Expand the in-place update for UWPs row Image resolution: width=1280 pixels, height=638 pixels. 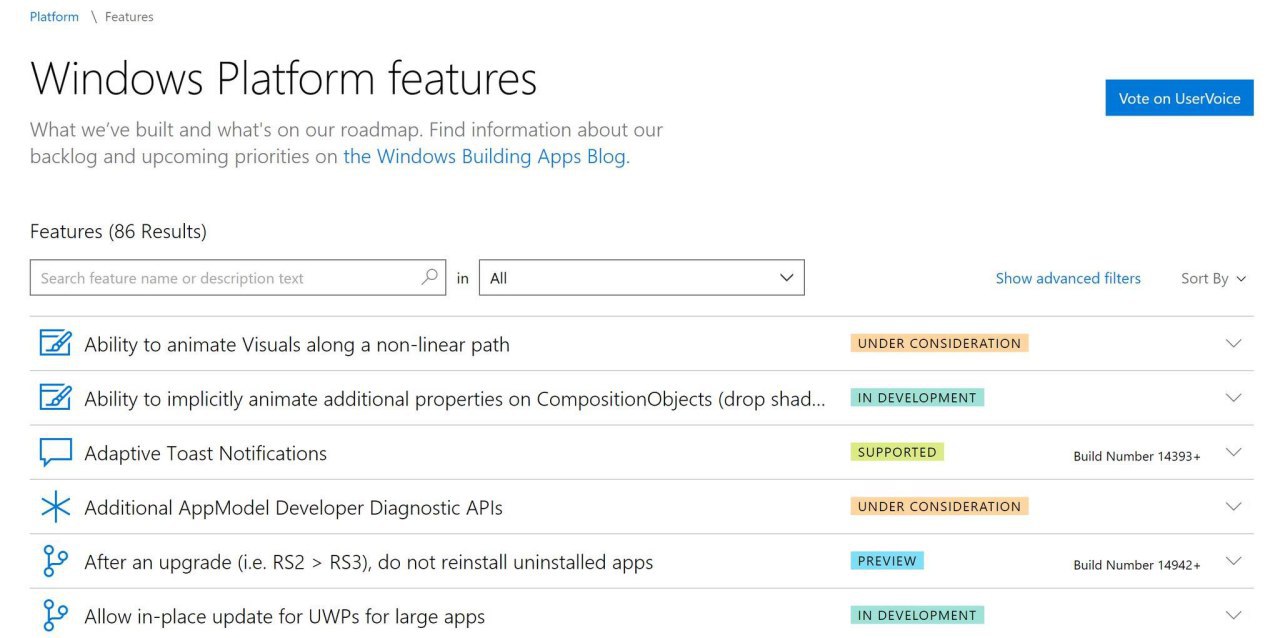[x=1233, y=615]
